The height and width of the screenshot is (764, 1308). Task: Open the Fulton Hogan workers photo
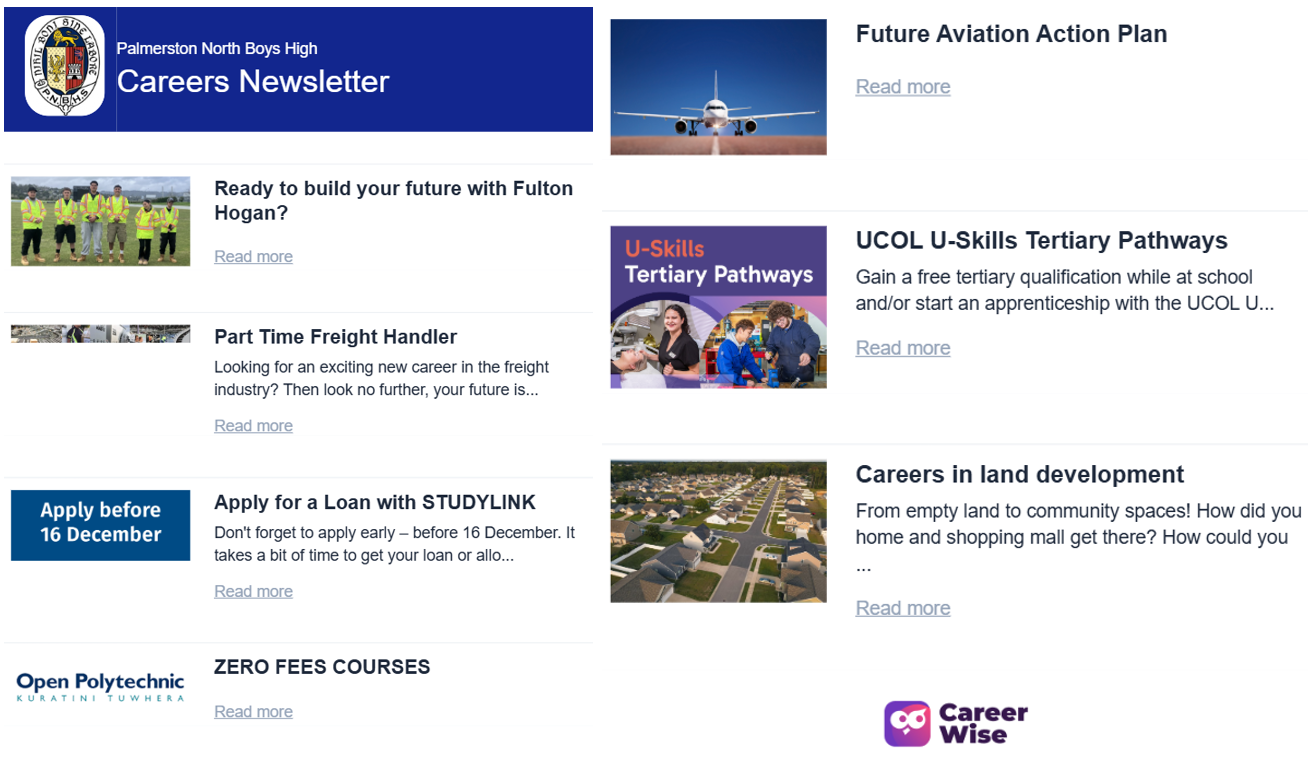100,221
